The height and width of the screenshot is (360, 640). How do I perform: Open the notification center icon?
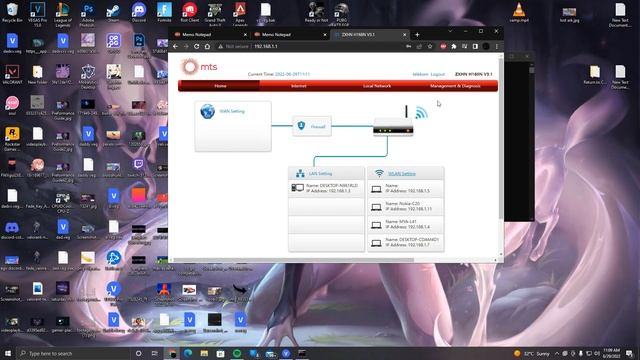pyautogui.click(x=629, y=353)
